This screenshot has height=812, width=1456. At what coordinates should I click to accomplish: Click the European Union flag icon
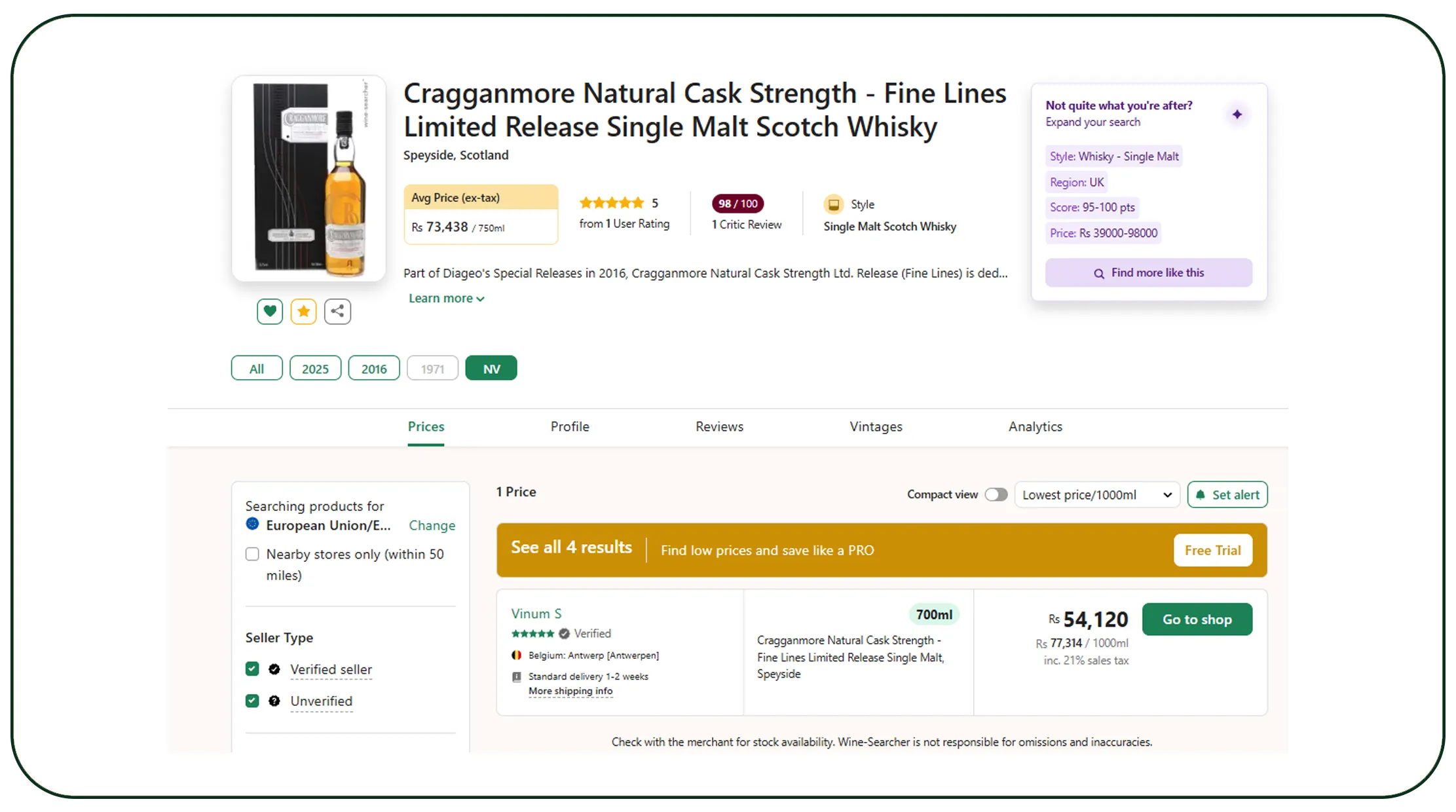coord(252,524)
